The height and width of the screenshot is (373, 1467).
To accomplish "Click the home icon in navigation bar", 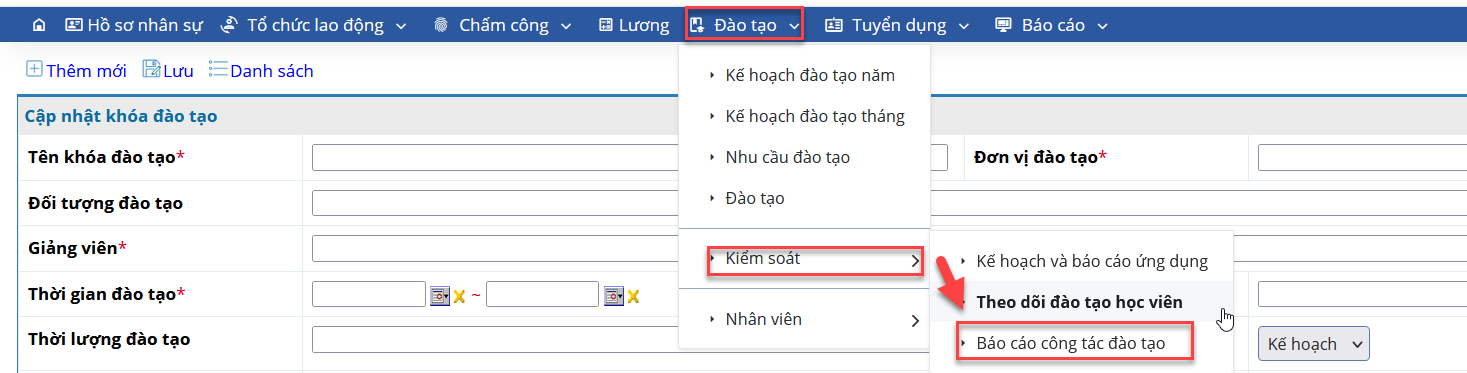I will point(39,25).
